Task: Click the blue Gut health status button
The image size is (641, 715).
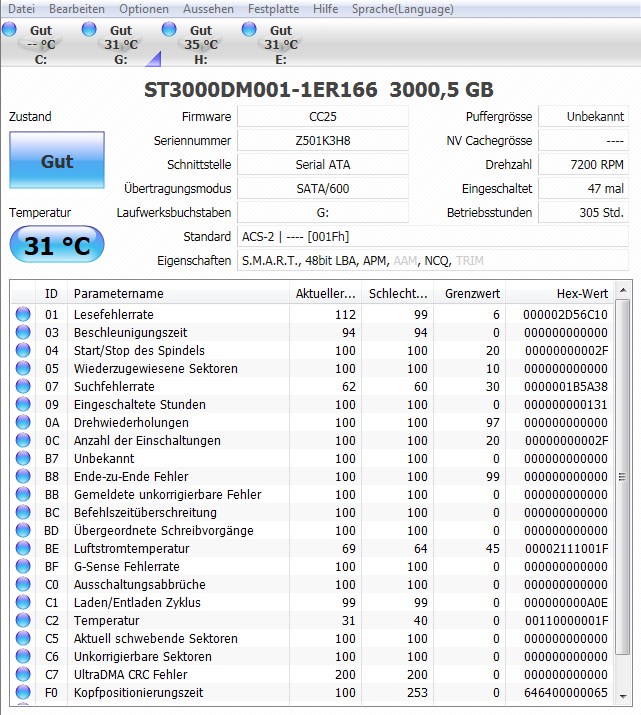Action: tap(57, 160)
